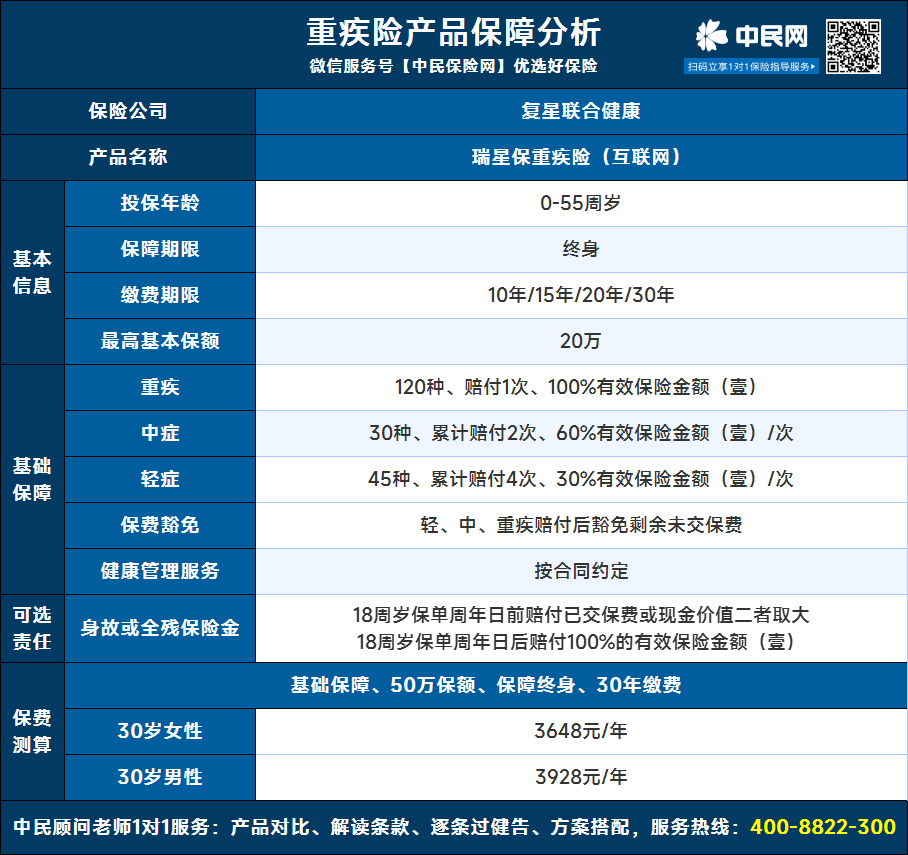
Task: Click the cell starting with 30种、累计赔付2次
Action: 581,433
